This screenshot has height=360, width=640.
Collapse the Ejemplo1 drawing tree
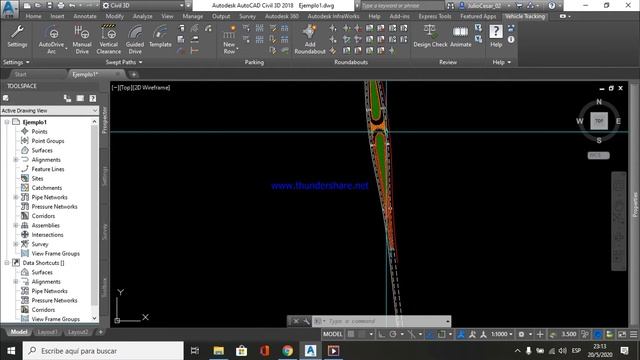pos(7,122)
